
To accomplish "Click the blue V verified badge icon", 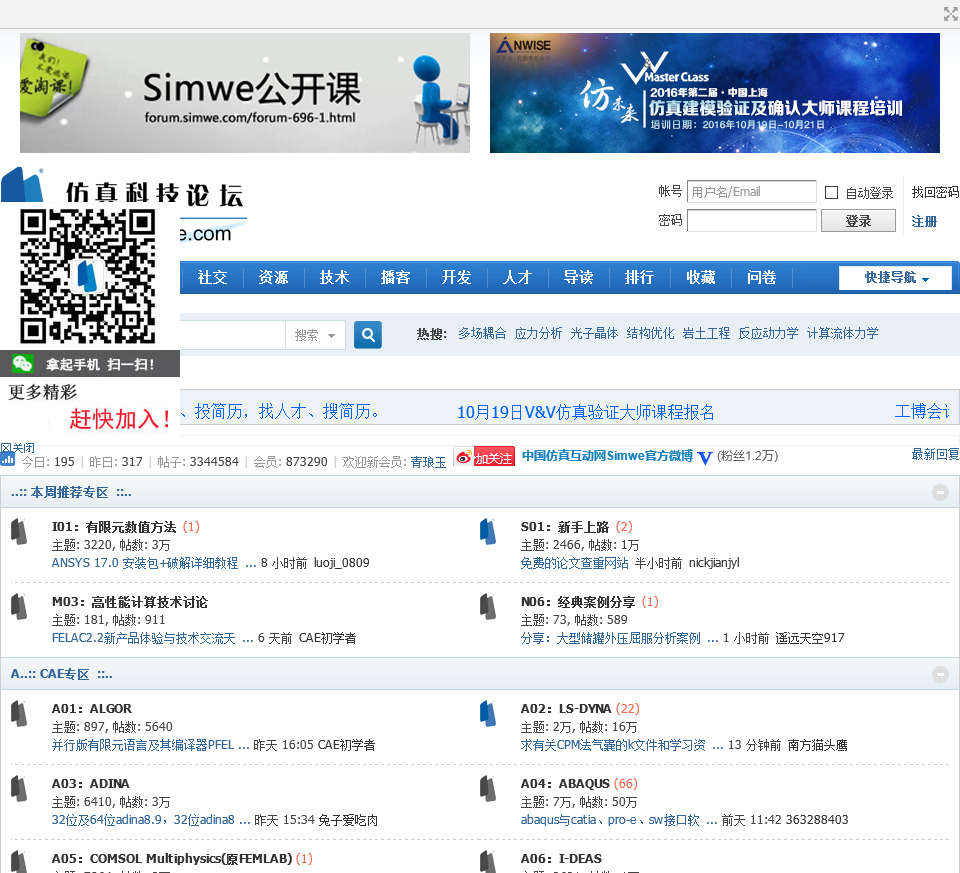I will pos(705,457).
